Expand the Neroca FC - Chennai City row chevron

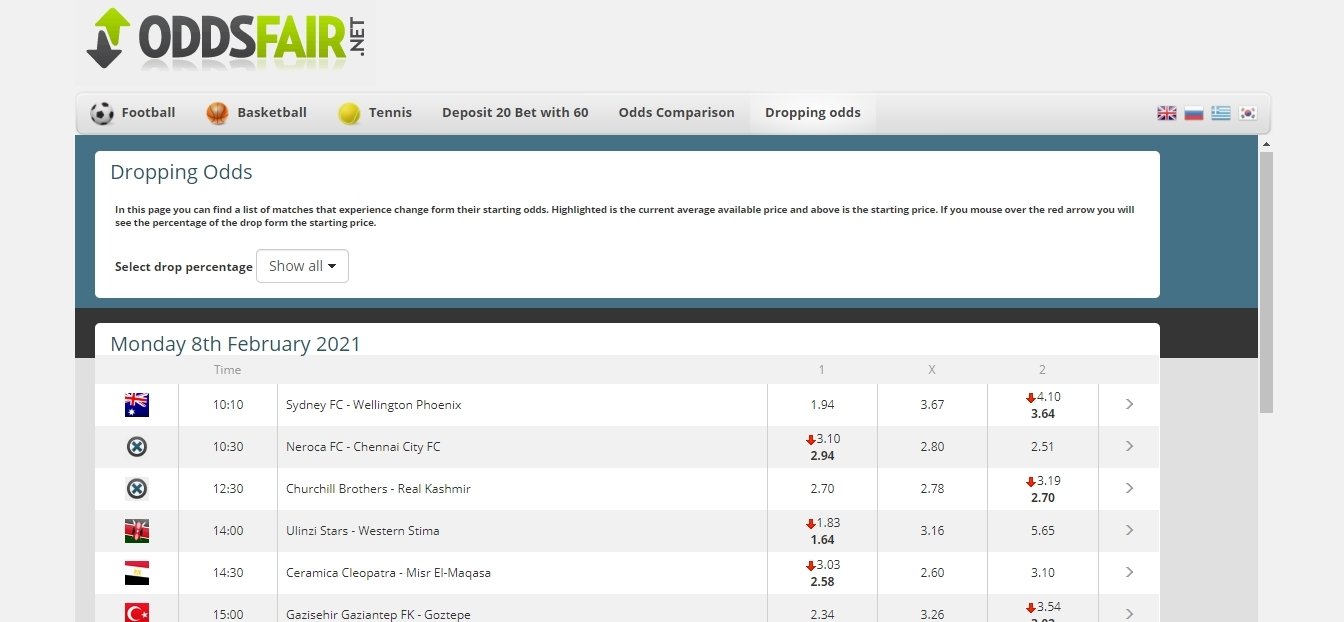point(1129,447)
